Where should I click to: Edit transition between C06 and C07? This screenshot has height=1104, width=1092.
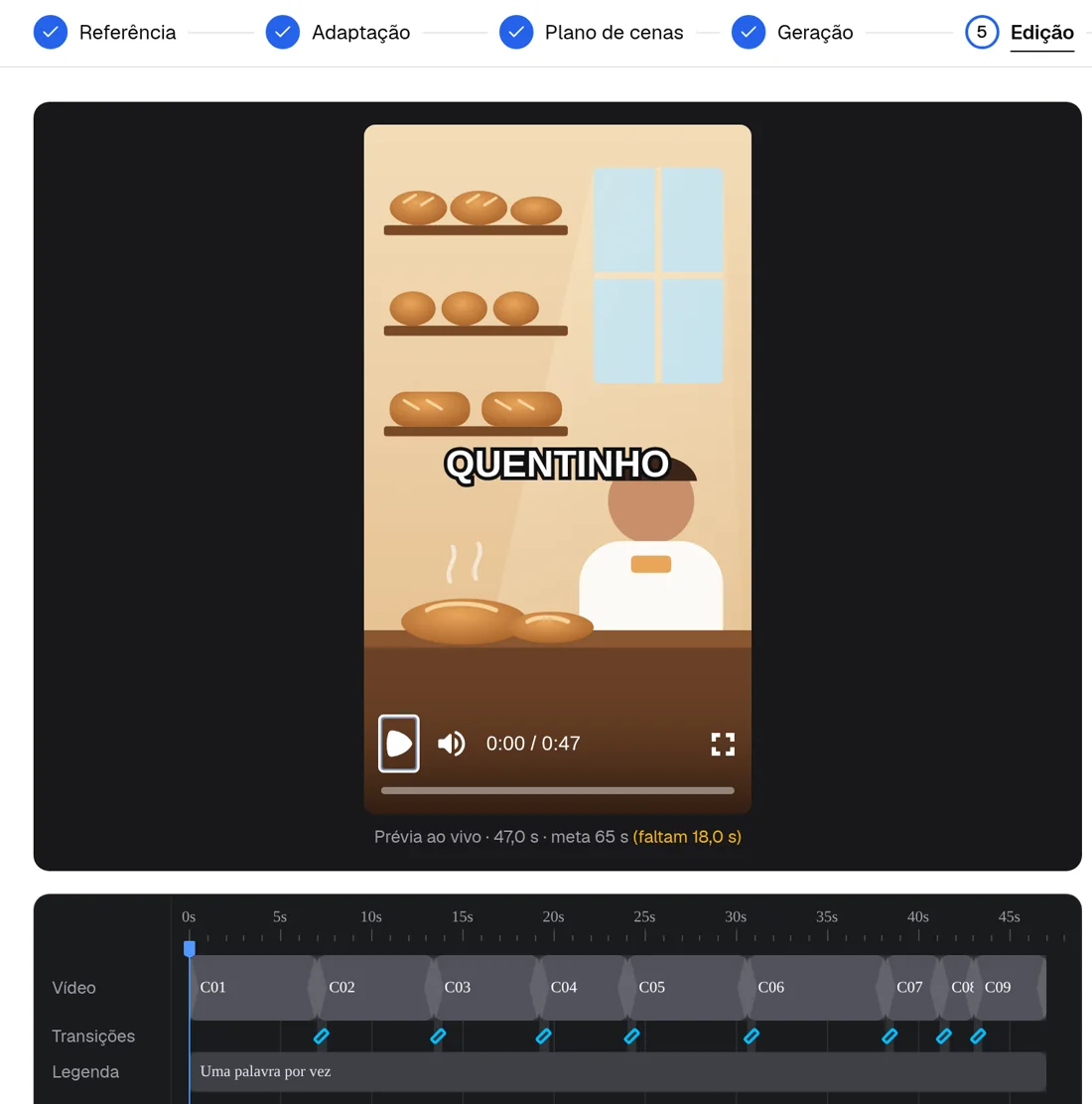coord(889,1036)
